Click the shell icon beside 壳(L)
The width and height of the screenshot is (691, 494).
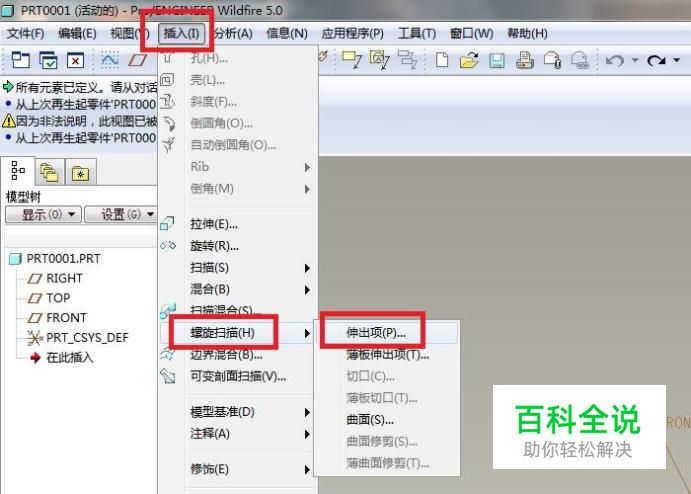[x=167, y=80]
